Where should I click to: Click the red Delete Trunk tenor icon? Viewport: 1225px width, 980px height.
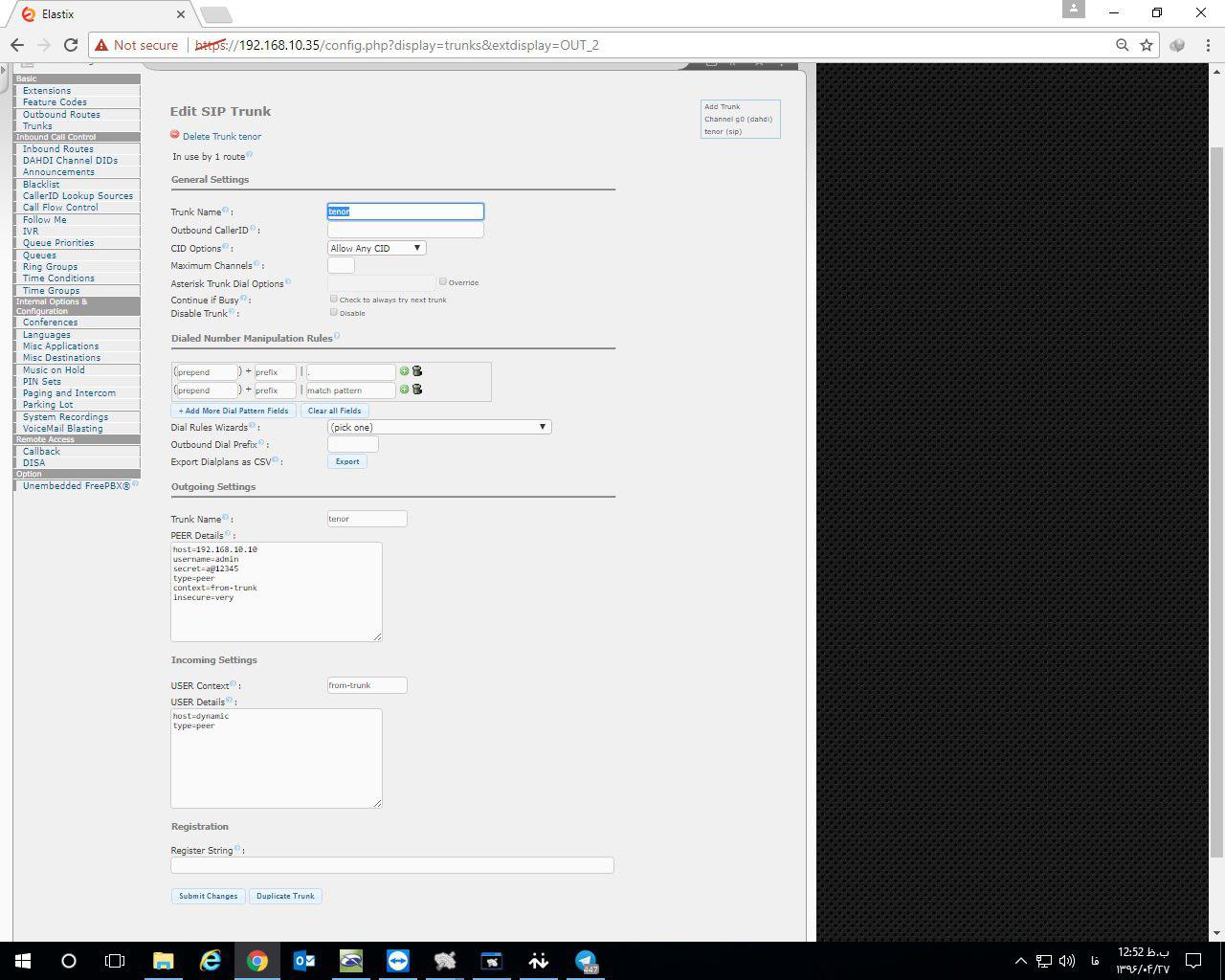click(175, 135)
